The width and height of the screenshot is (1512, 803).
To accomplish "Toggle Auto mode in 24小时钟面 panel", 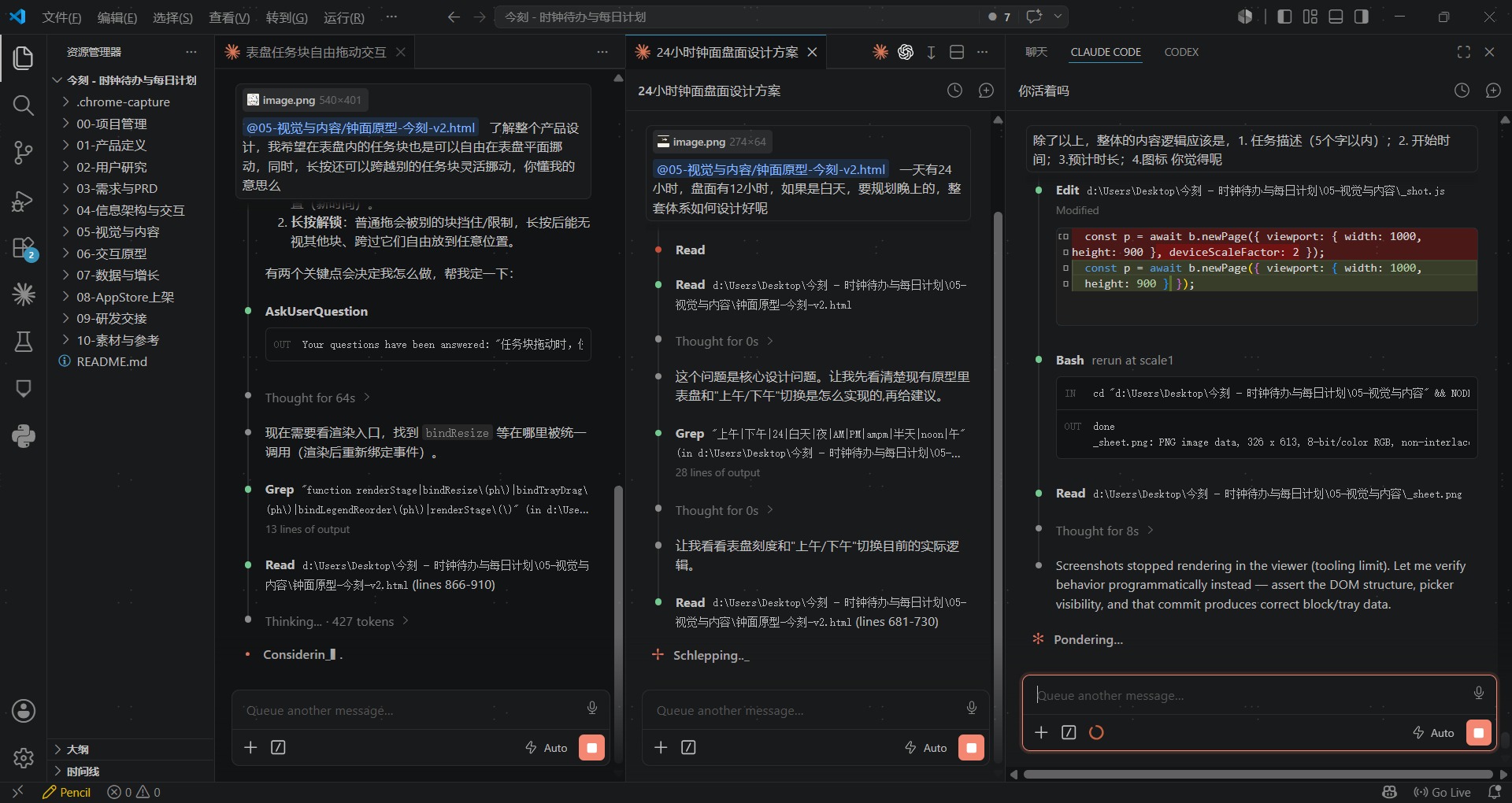I will pyautogui.click(x=925, y=748).
